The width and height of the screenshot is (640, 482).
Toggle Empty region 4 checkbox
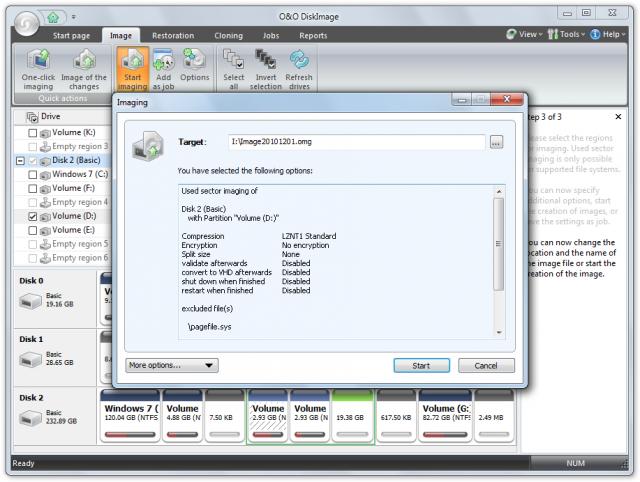coord(33,202)
